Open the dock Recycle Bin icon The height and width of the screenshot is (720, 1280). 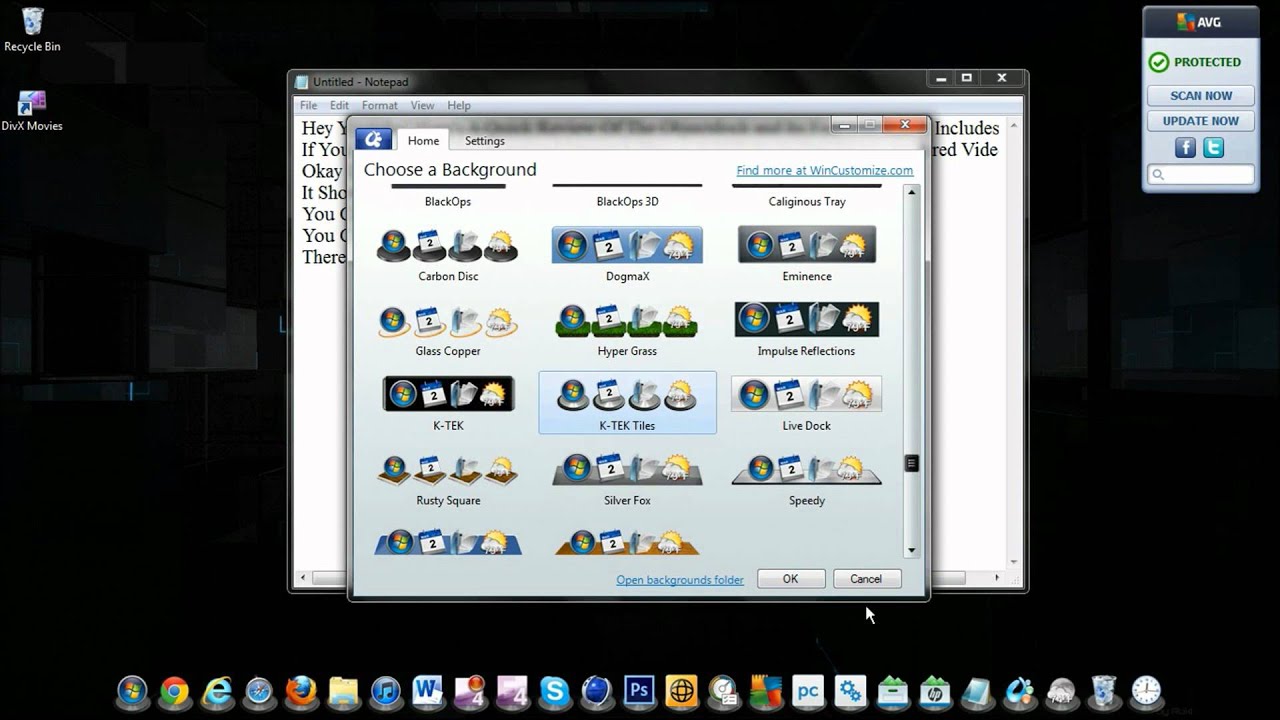point(1103,691)
